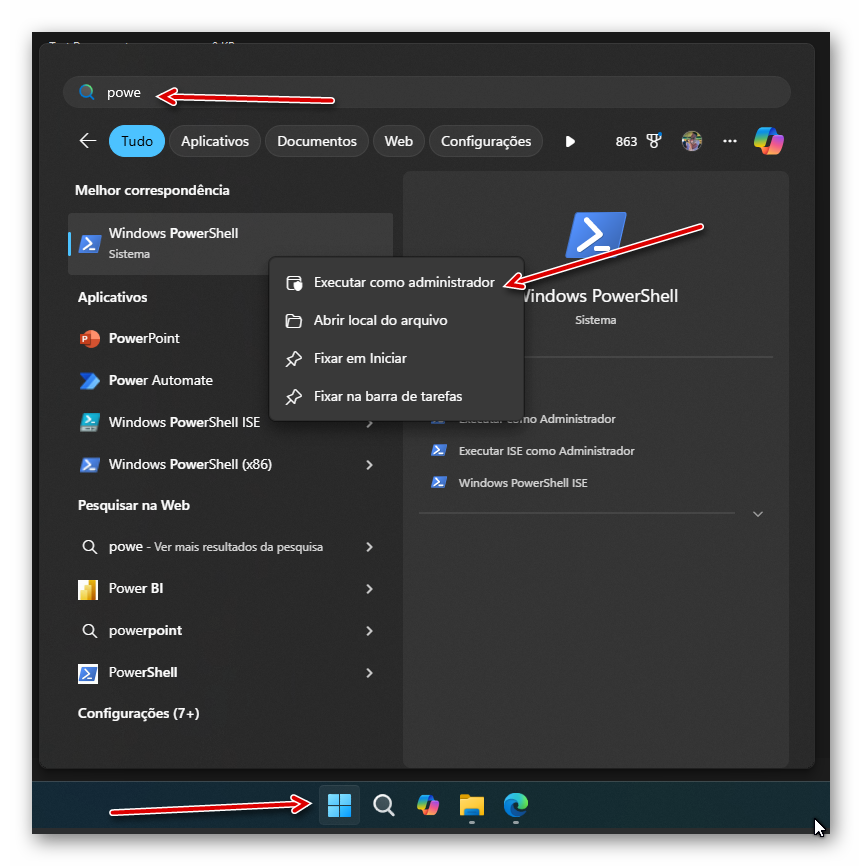Choose Fixar na barra de tarefas

tap(396, 397)
